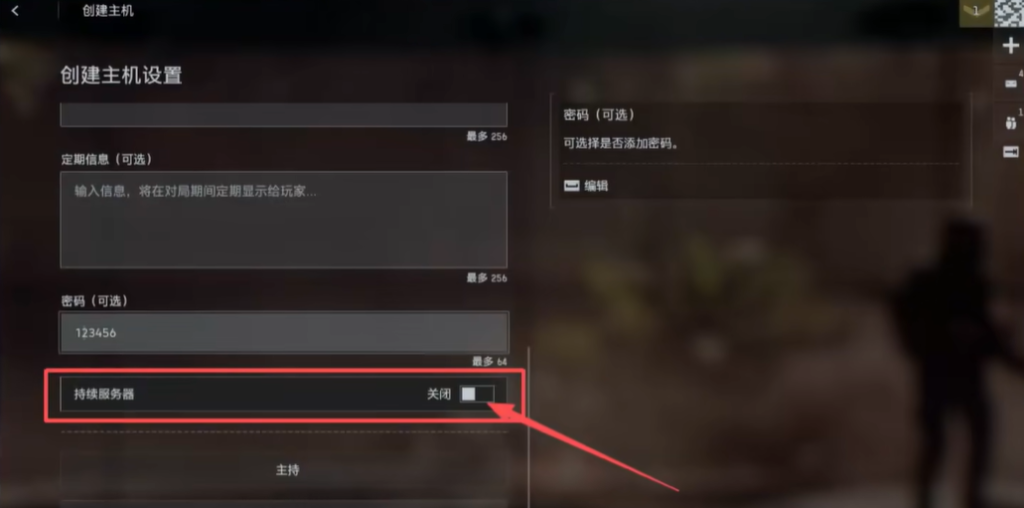Click the rank badge showing level 1
This screenshot has height=508, width=1024.
click(976, 12)
